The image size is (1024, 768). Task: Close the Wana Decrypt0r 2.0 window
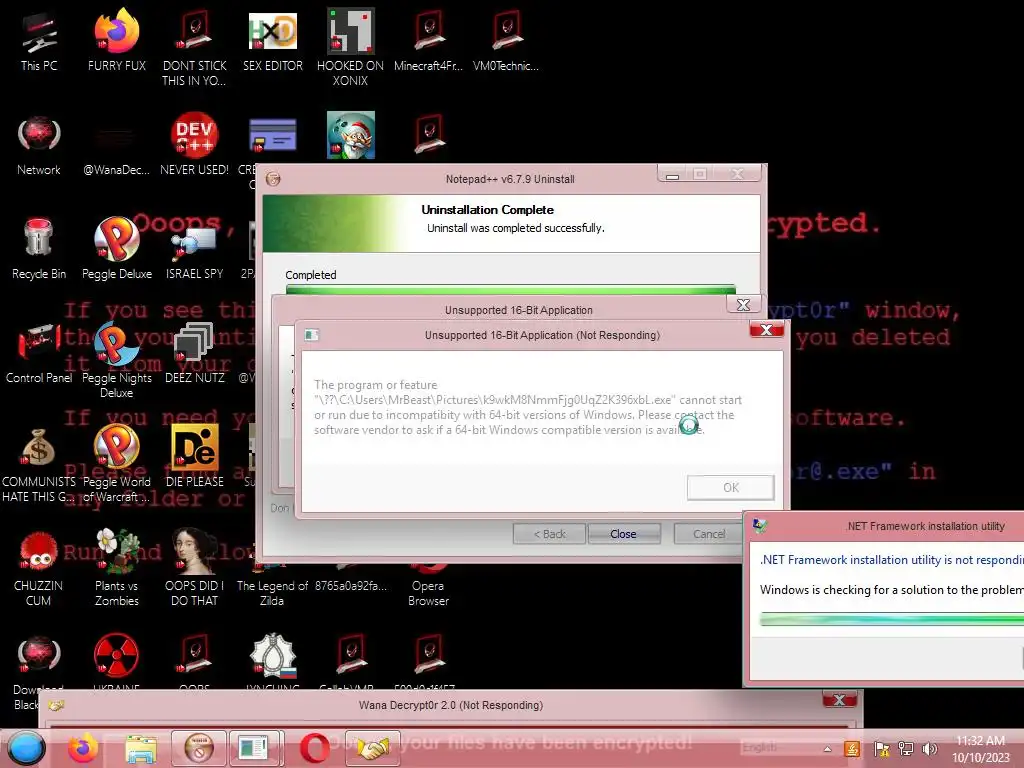(840, 699)
